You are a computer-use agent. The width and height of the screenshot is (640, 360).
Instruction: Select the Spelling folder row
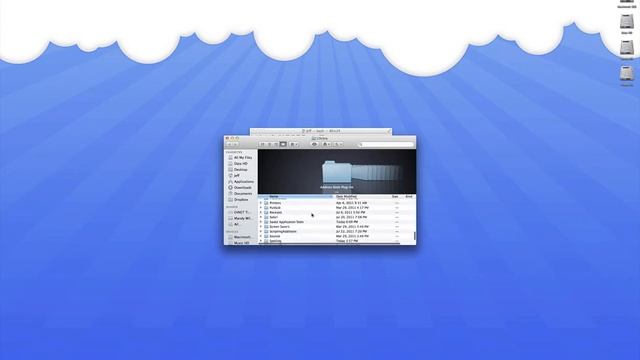(336, 241)
